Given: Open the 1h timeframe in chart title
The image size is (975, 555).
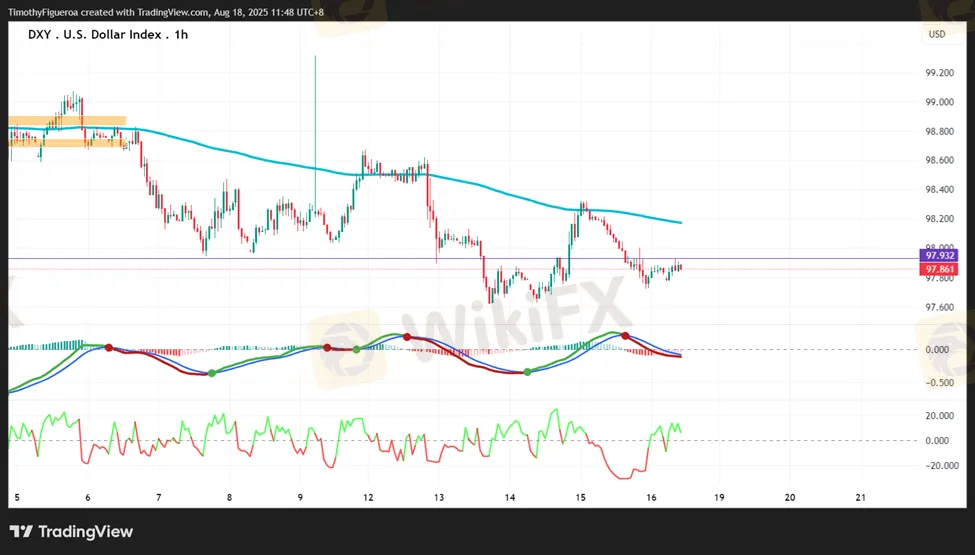Looking at the screenshot, I should pos(180,34).
